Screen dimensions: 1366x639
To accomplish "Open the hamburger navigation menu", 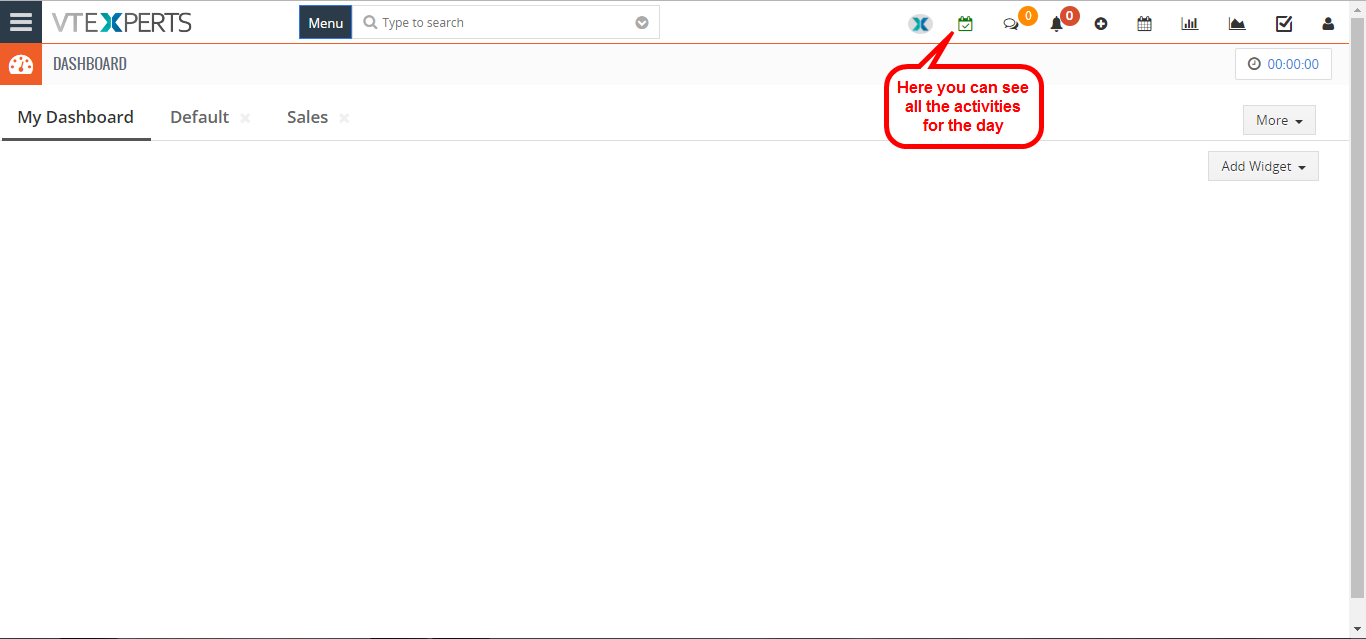I will click(x=21, y=22).
